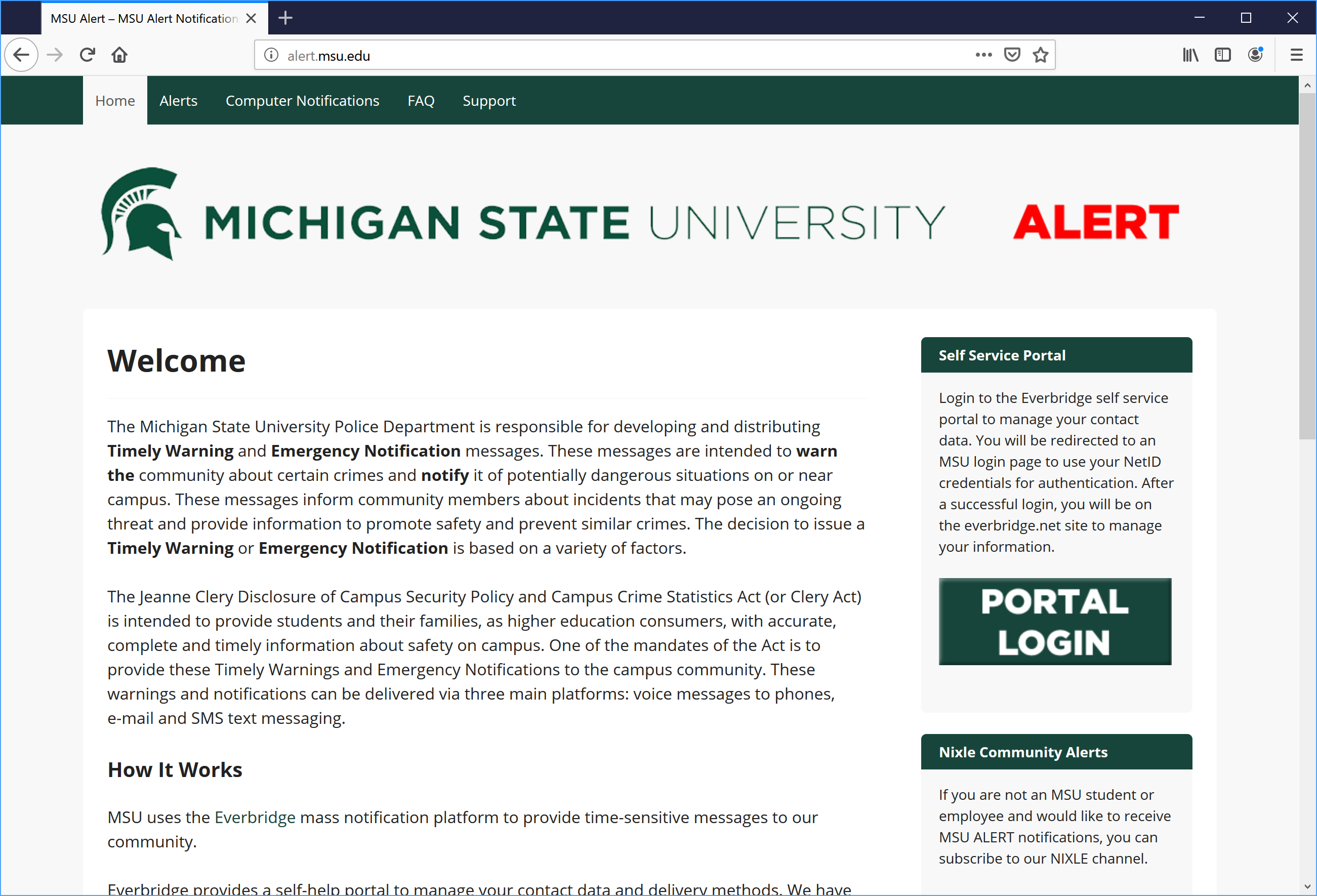Viewport: 1317px width, 896px height.
Task: Open the Support navigation item
Action: pyautogui.click(x=489, y=100)
